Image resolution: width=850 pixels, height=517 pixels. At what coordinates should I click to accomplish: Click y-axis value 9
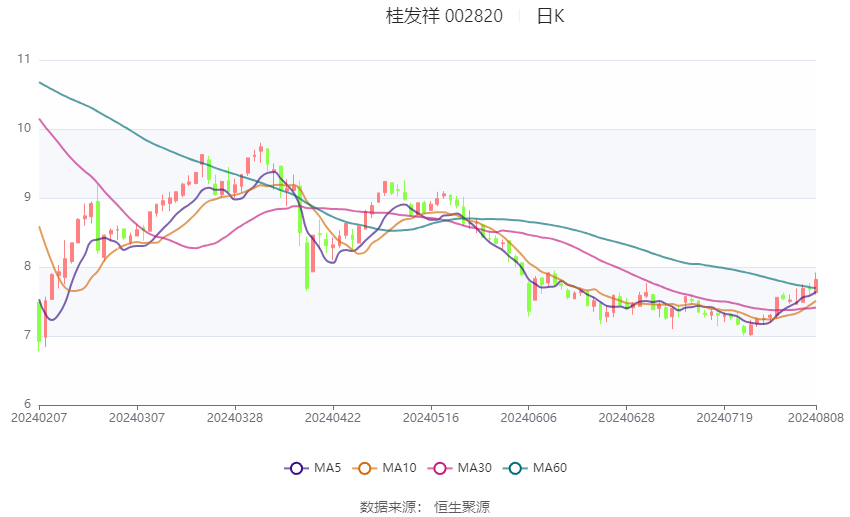click(28, 197)
